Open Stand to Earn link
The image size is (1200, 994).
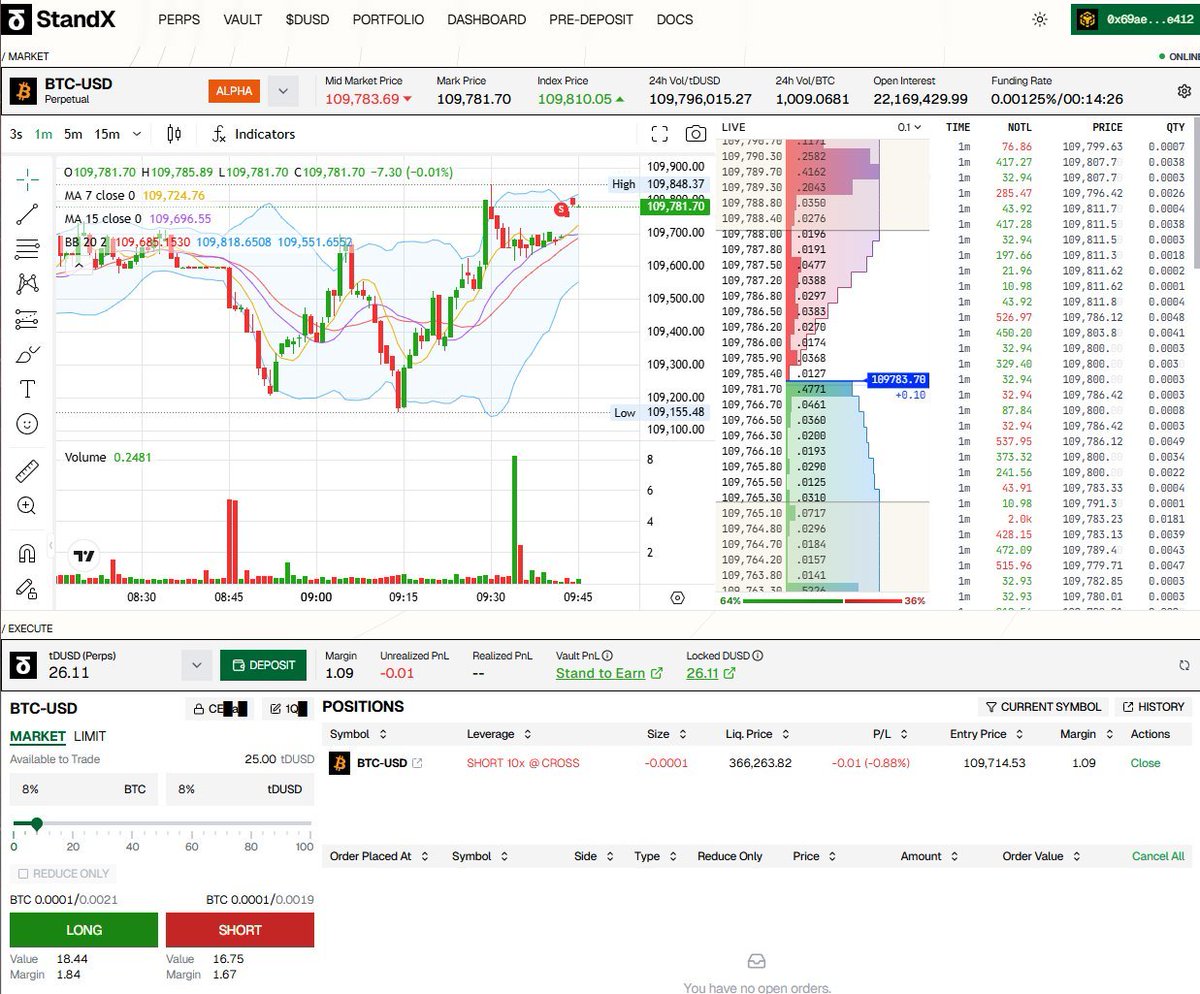click(609, 673)
